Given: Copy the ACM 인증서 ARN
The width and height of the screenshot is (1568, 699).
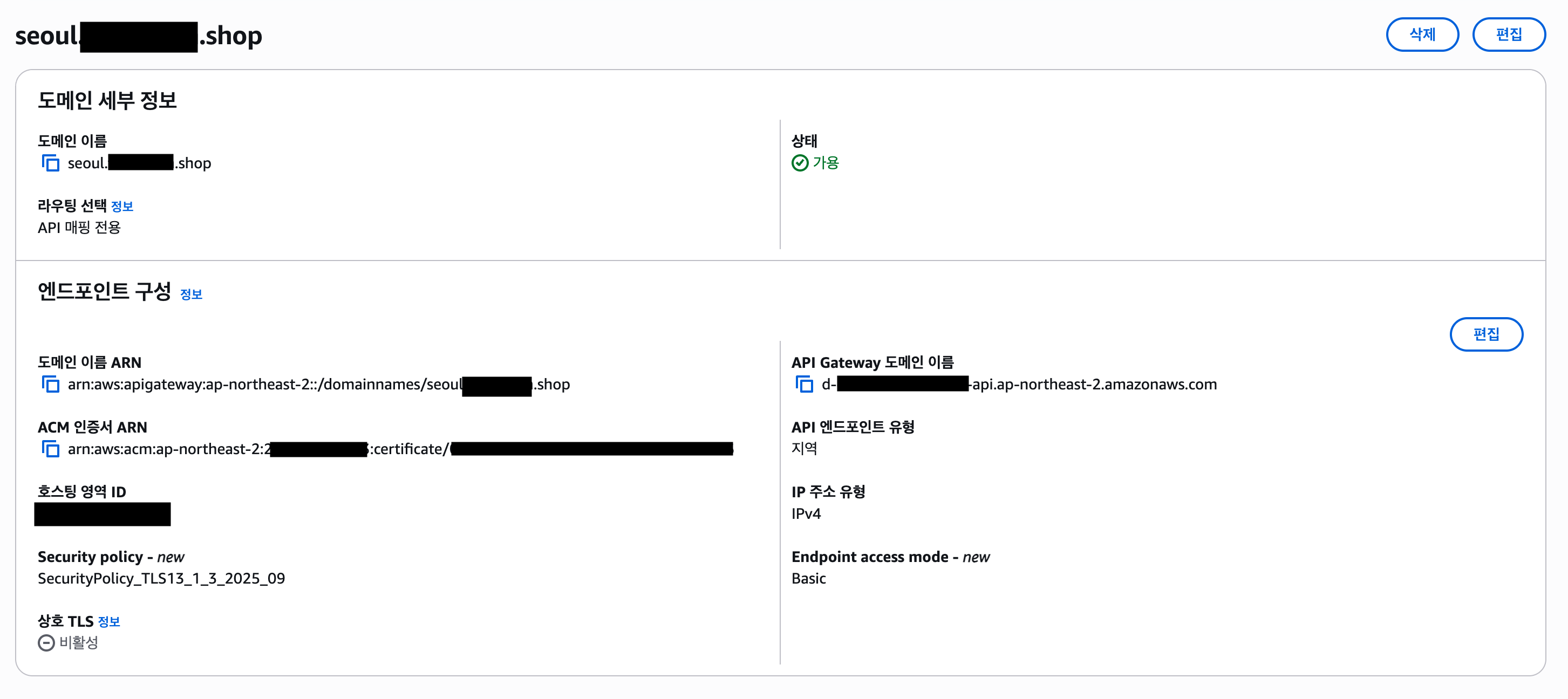Looking at the screenshot, I should click(x=51, y=449).
